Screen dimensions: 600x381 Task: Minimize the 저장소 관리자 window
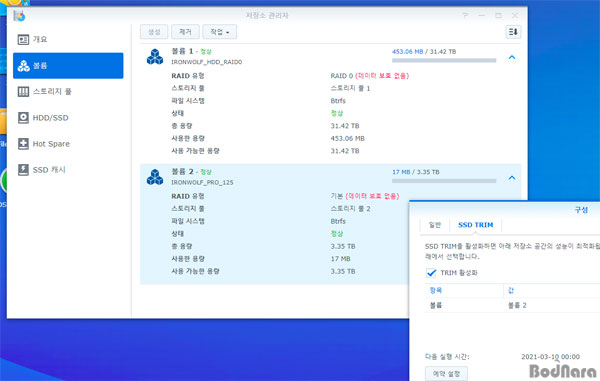[482, 15]
